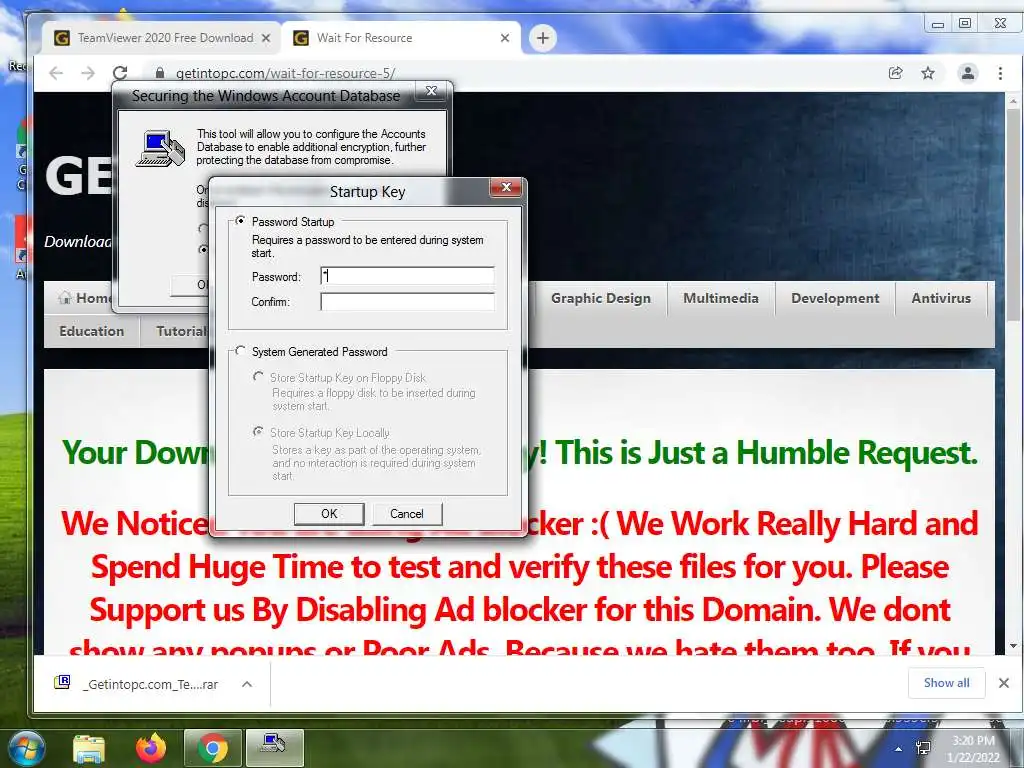Open the Education menu item
Viewport: 1024px width, 768px height.
91,331
